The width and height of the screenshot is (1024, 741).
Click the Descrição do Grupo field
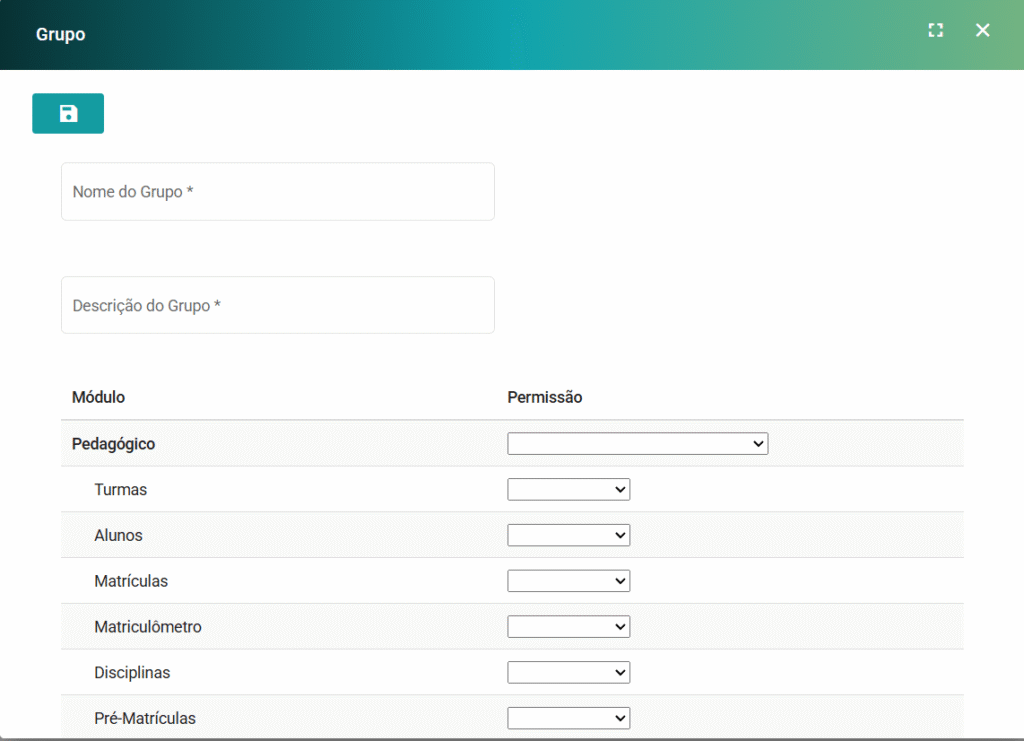277,305
